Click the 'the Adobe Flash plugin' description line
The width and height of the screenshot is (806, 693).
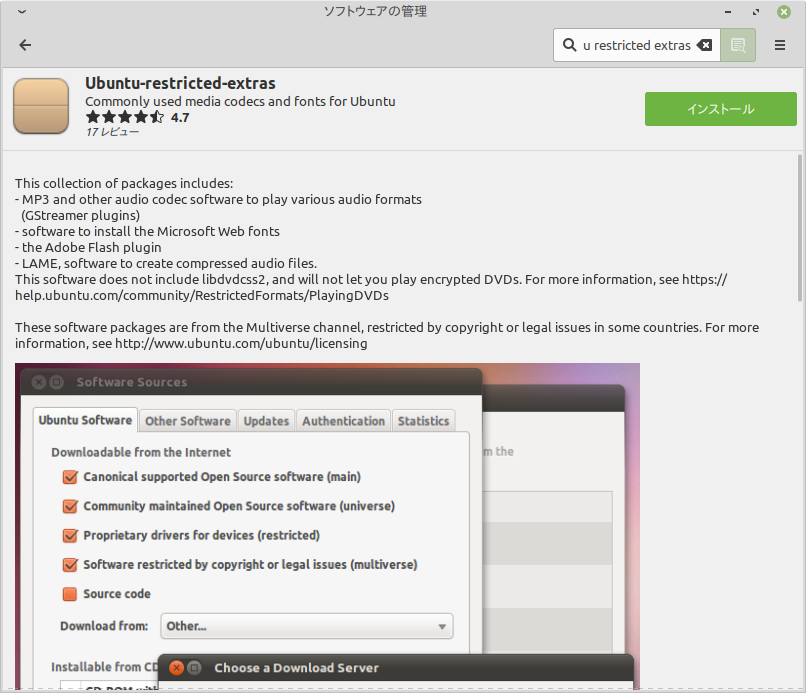click(88, 247)
